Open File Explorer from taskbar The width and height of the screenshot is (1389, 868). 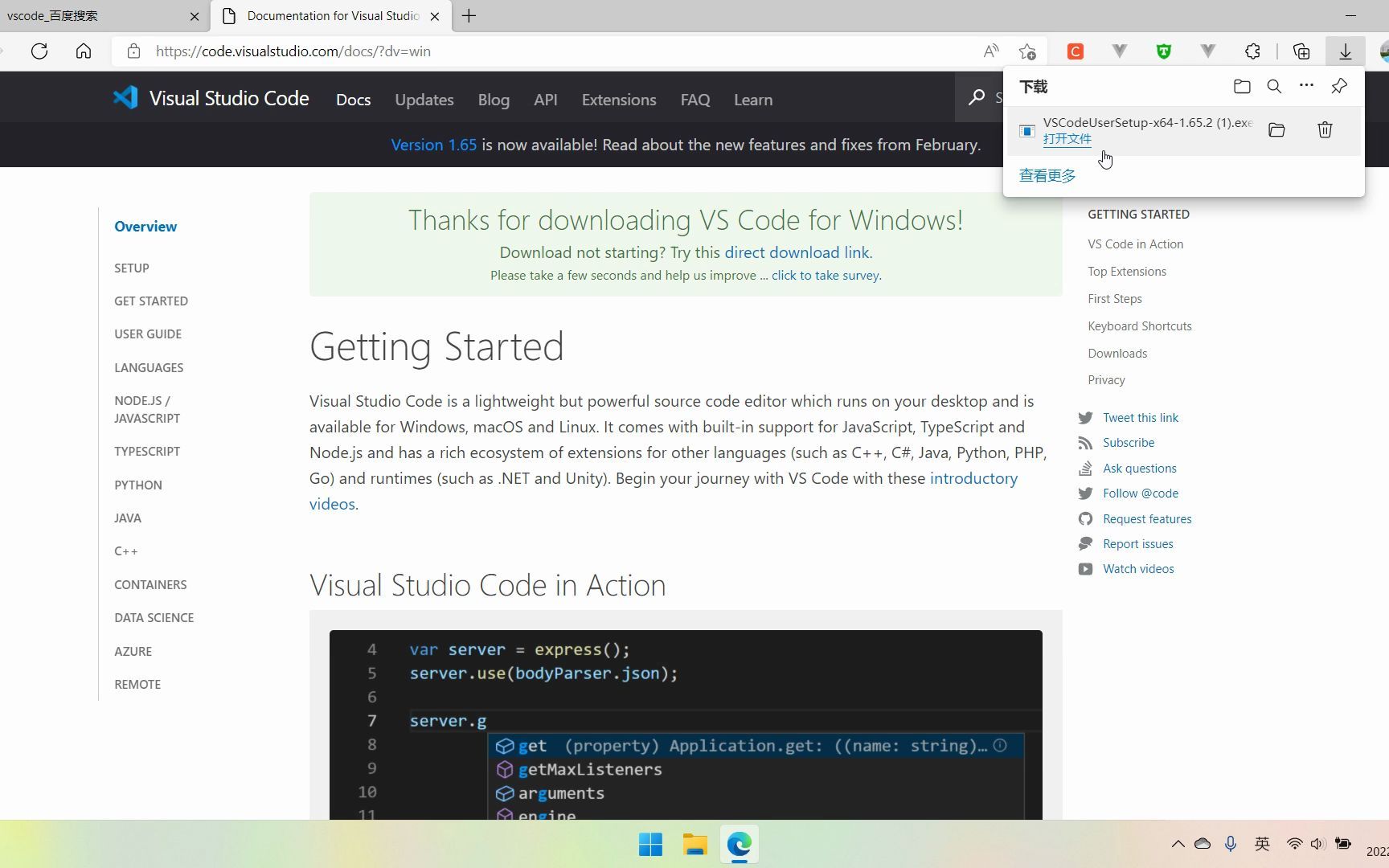(x=694, y=845)
